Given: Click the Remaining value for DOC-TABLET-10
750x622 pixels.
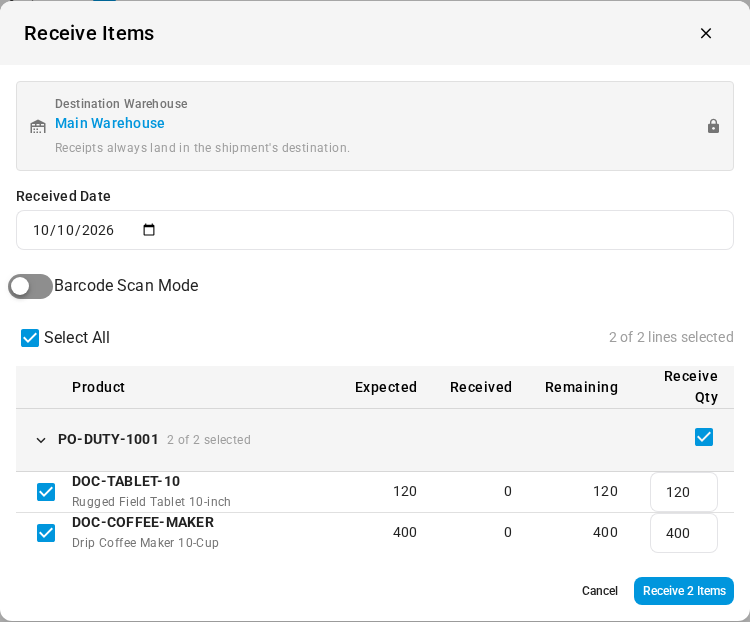Looking at the screenshot, I should pyautogui.click(x=606, y=491).
